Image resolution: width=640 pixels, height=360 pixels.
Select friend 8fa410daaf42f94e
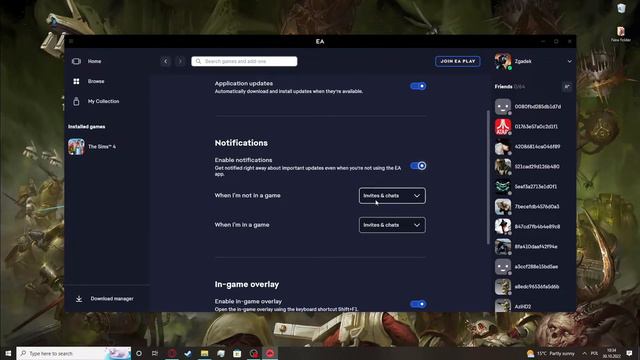[536, 247]
